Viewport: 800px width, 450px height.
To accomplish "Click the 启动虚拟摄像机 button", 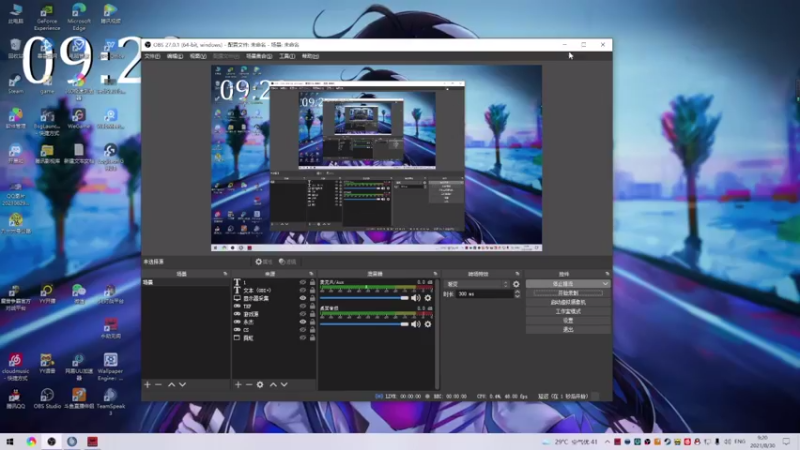I will coord(567,302).
